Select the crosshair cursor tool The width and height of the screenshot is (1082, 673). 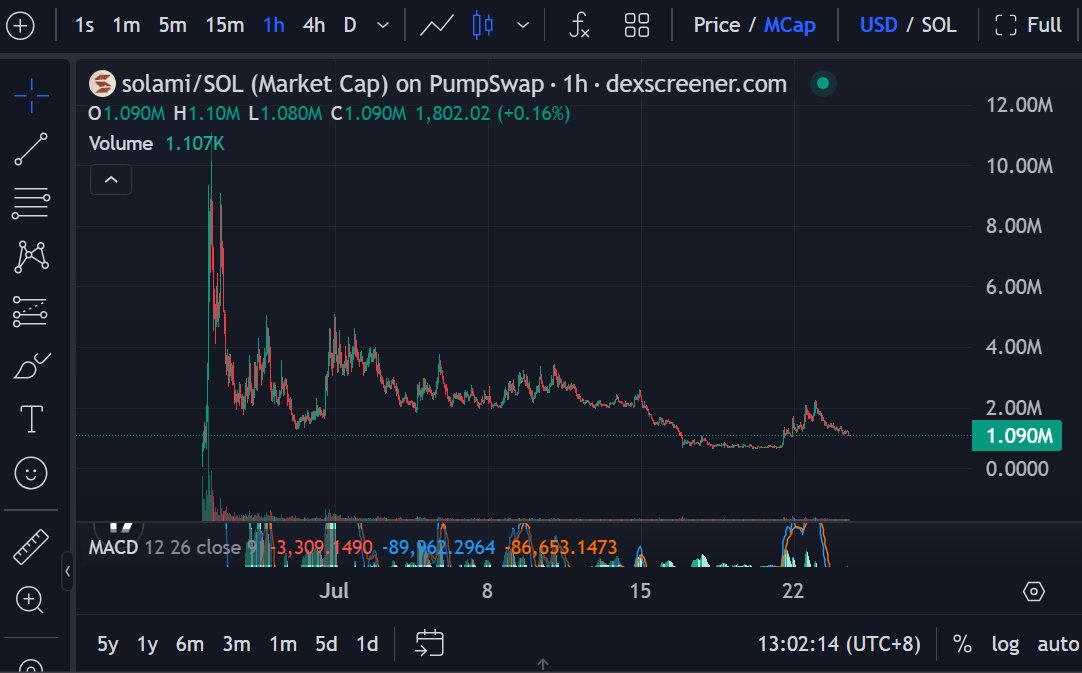[x=31, y=95]
